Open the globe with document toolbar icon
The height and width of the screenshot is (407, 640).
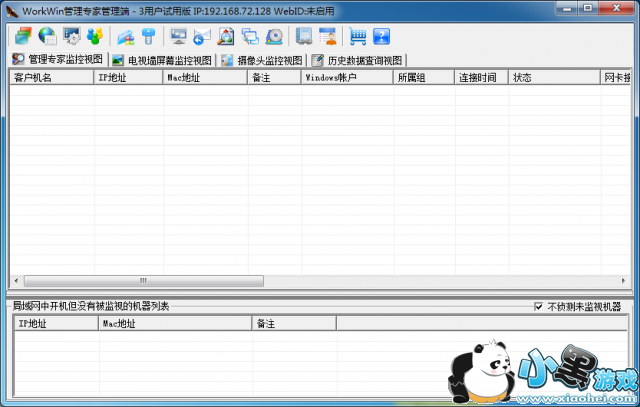(x=47, y=36)
